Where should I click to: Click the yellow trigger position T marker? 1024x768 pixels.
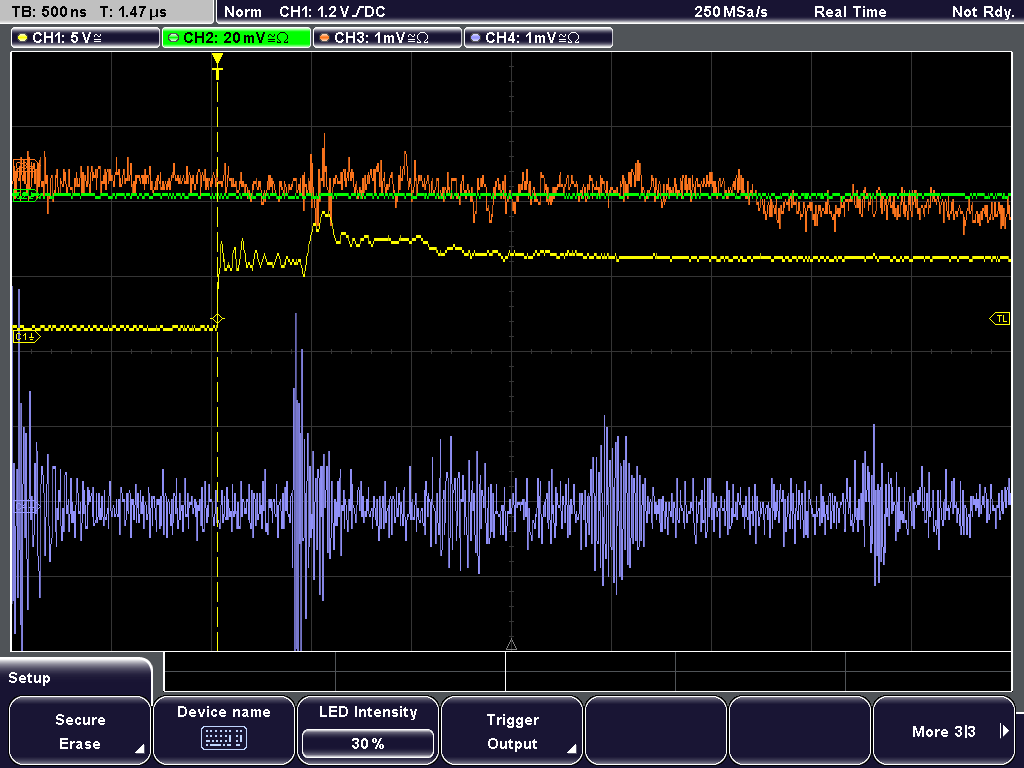[x=217, y=66]
